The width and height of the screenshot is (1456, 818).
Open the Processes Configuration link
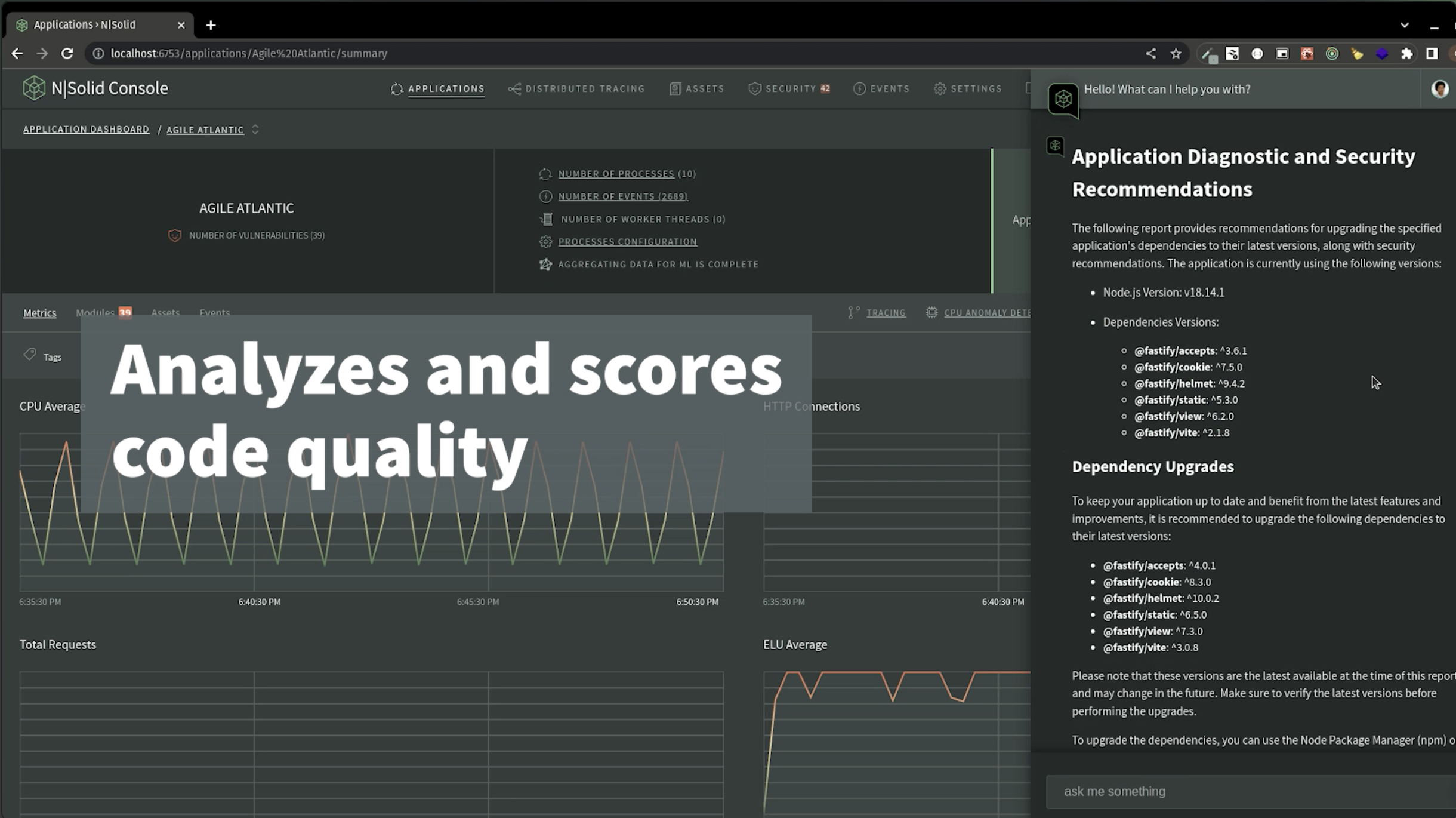click(627, 242)
